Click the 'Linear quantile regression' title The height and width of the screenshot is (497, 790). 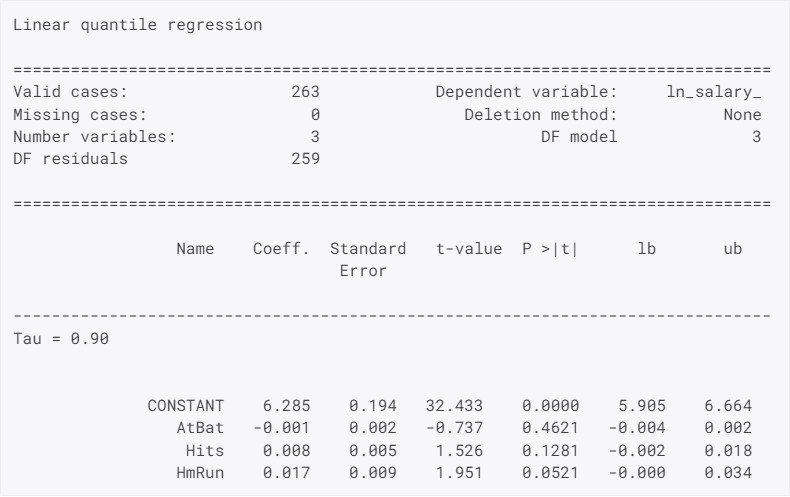click(x=137, y=26)
